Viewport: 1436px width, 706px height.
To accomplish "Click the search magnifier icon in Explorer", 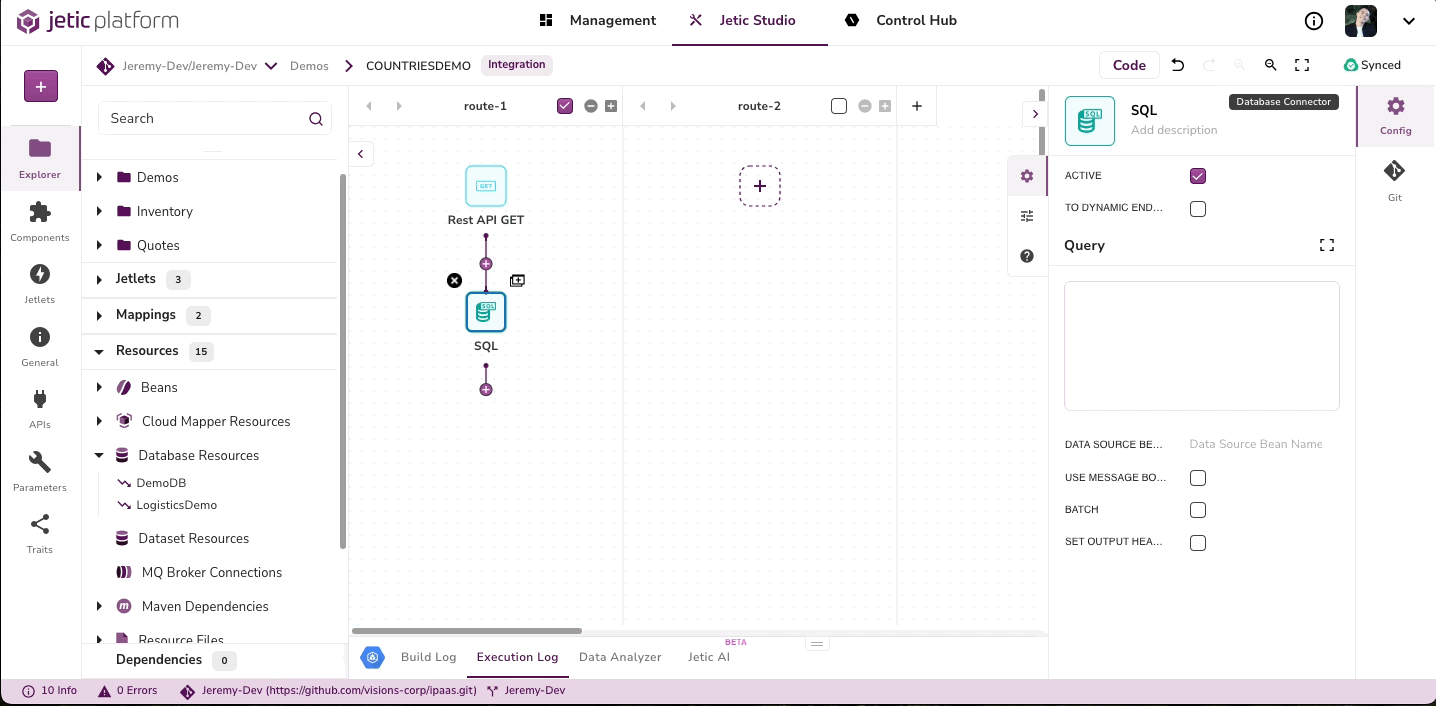I will (x=316, y=119).
